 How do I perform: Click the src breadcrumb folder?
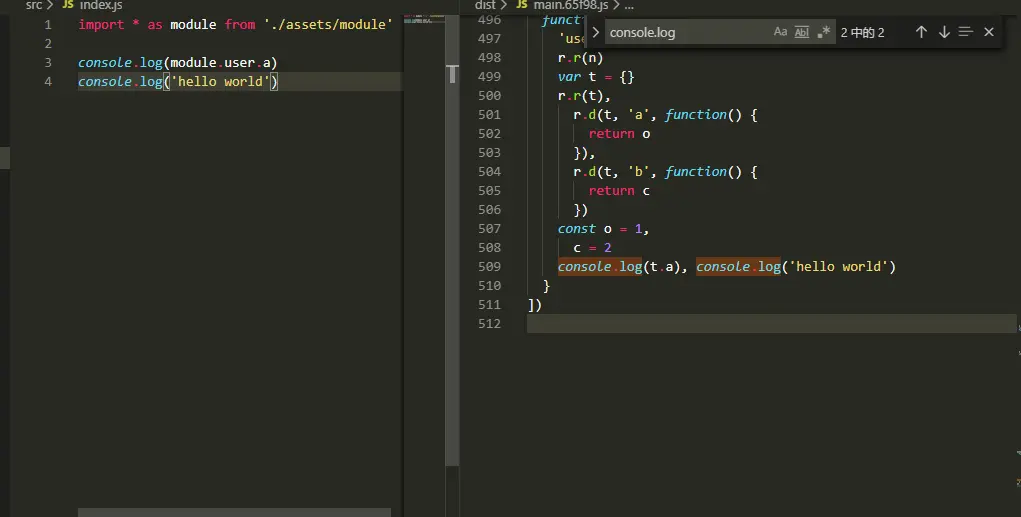(x=33, y=5)
